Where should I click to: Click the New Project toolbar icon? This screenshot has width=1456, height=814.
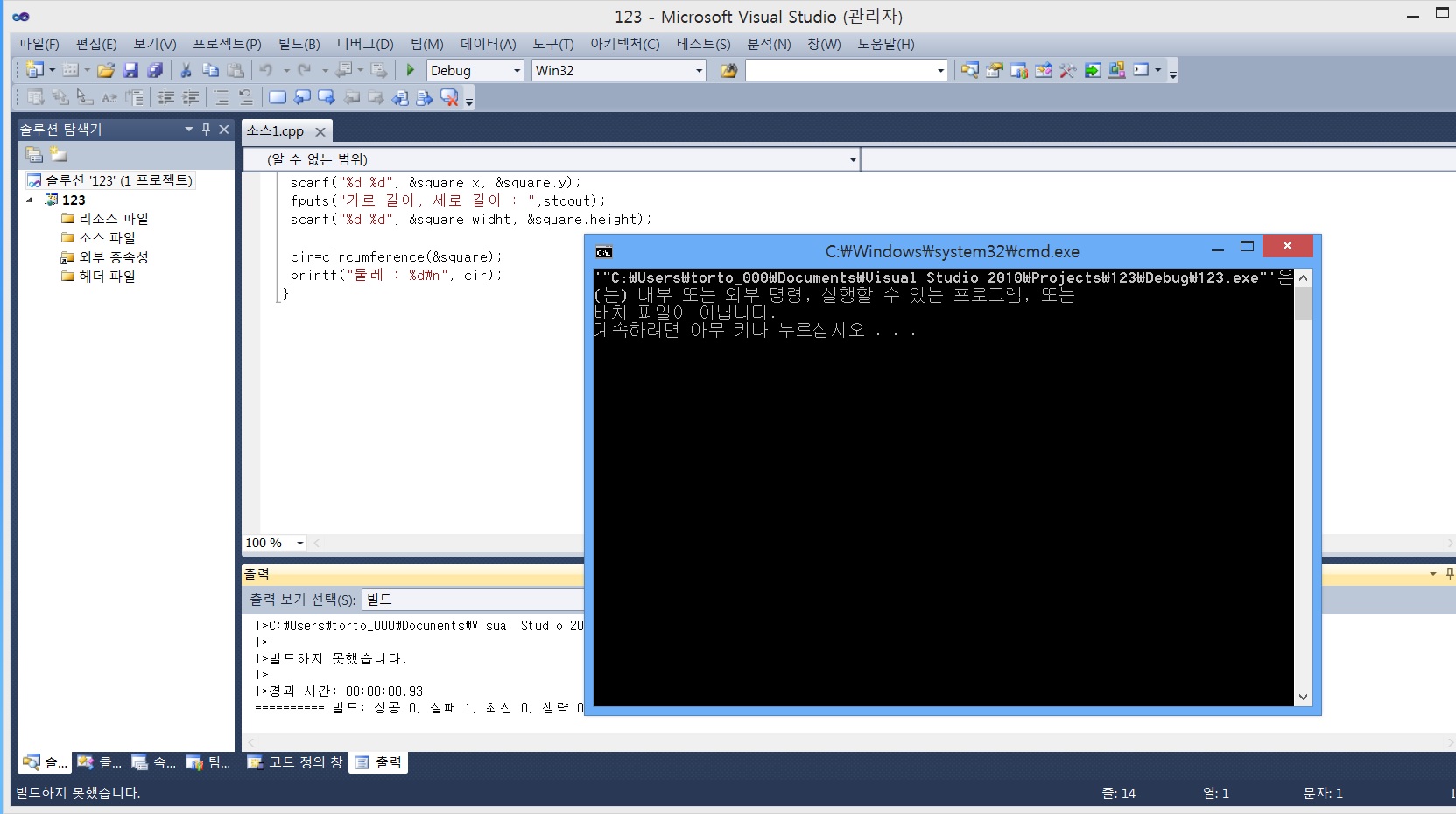35,70
